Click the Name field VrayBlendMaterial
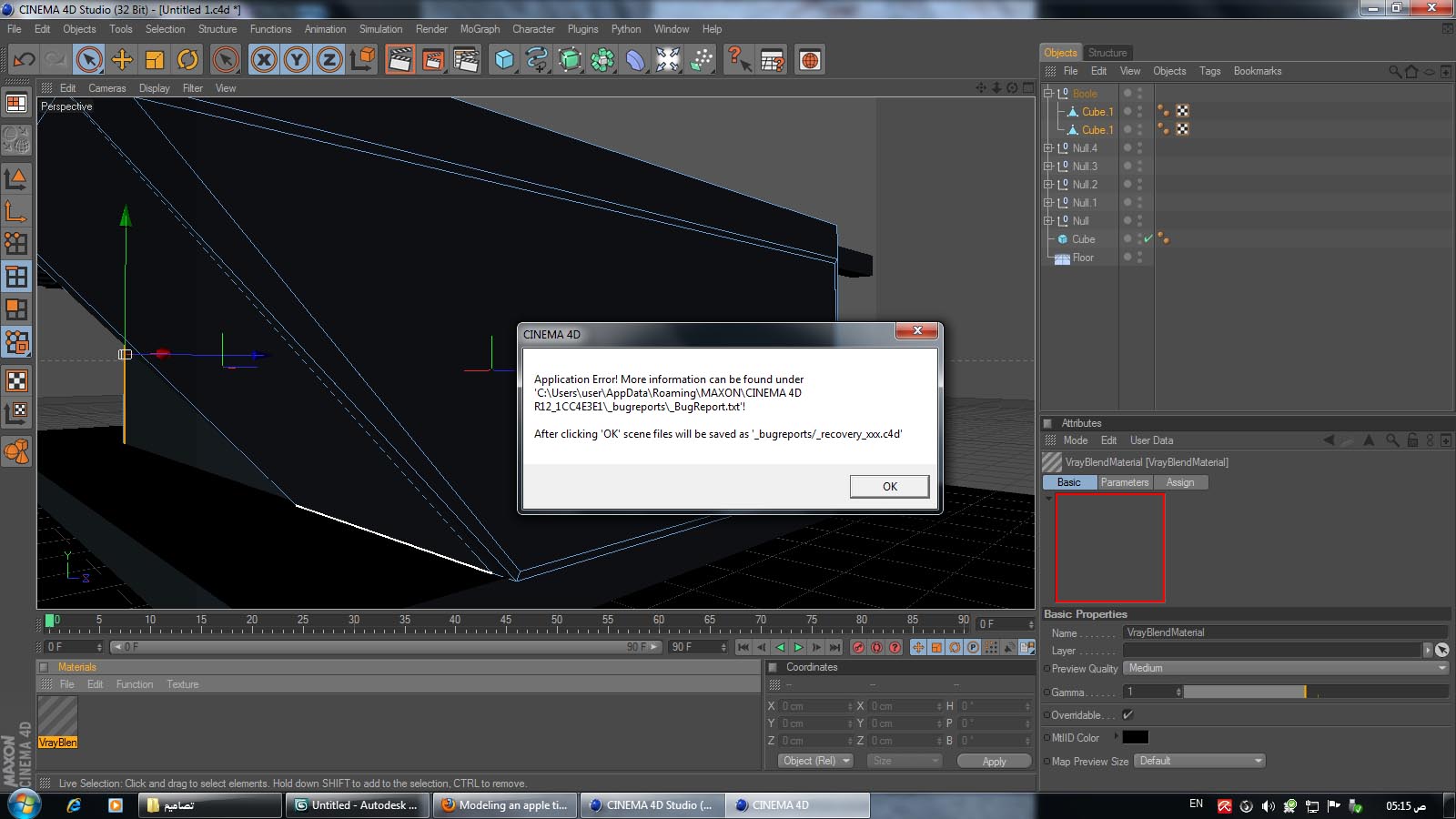 click(x=1286, y=632)
